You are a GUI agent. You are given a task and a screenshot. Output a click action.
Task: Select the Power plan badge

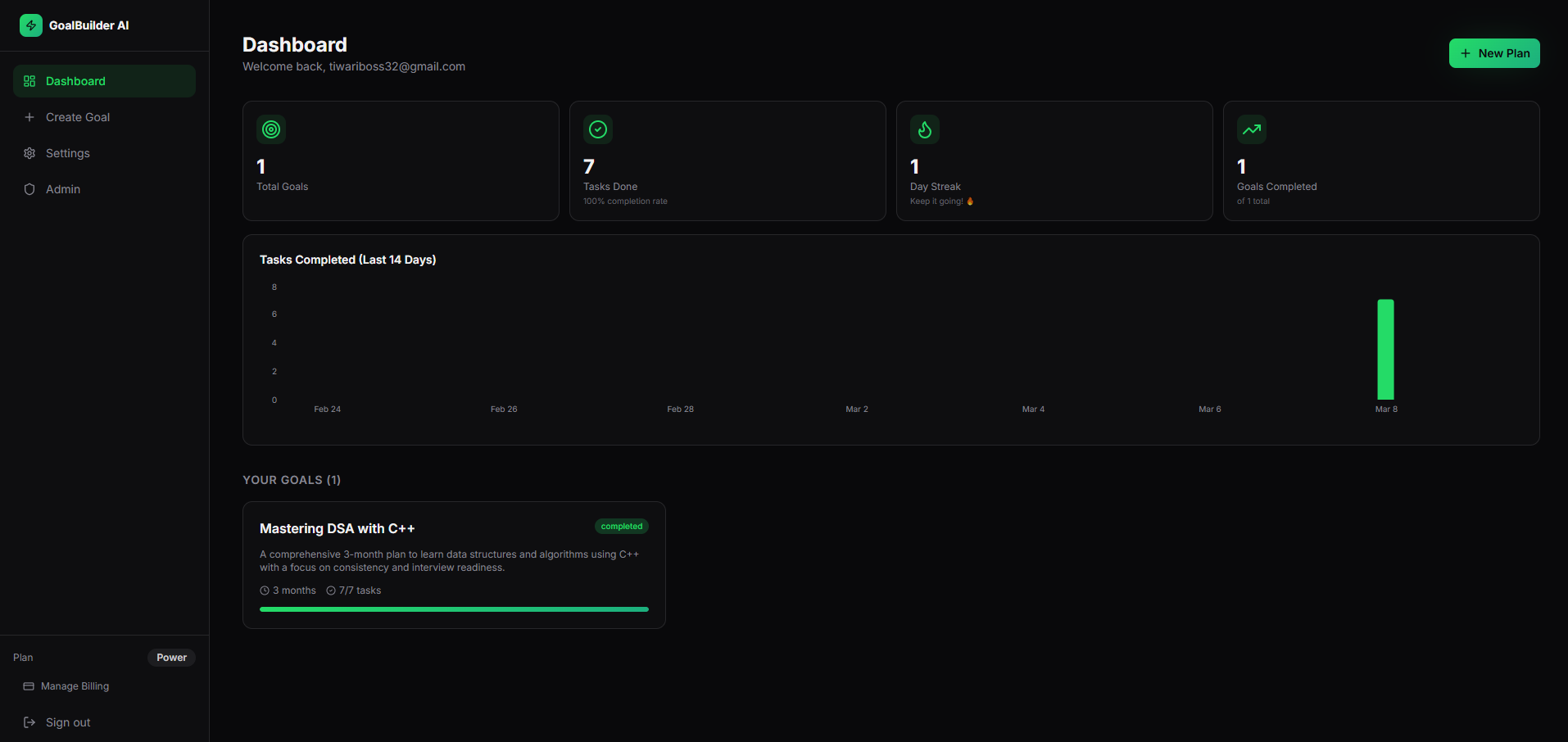coord(171,657)
